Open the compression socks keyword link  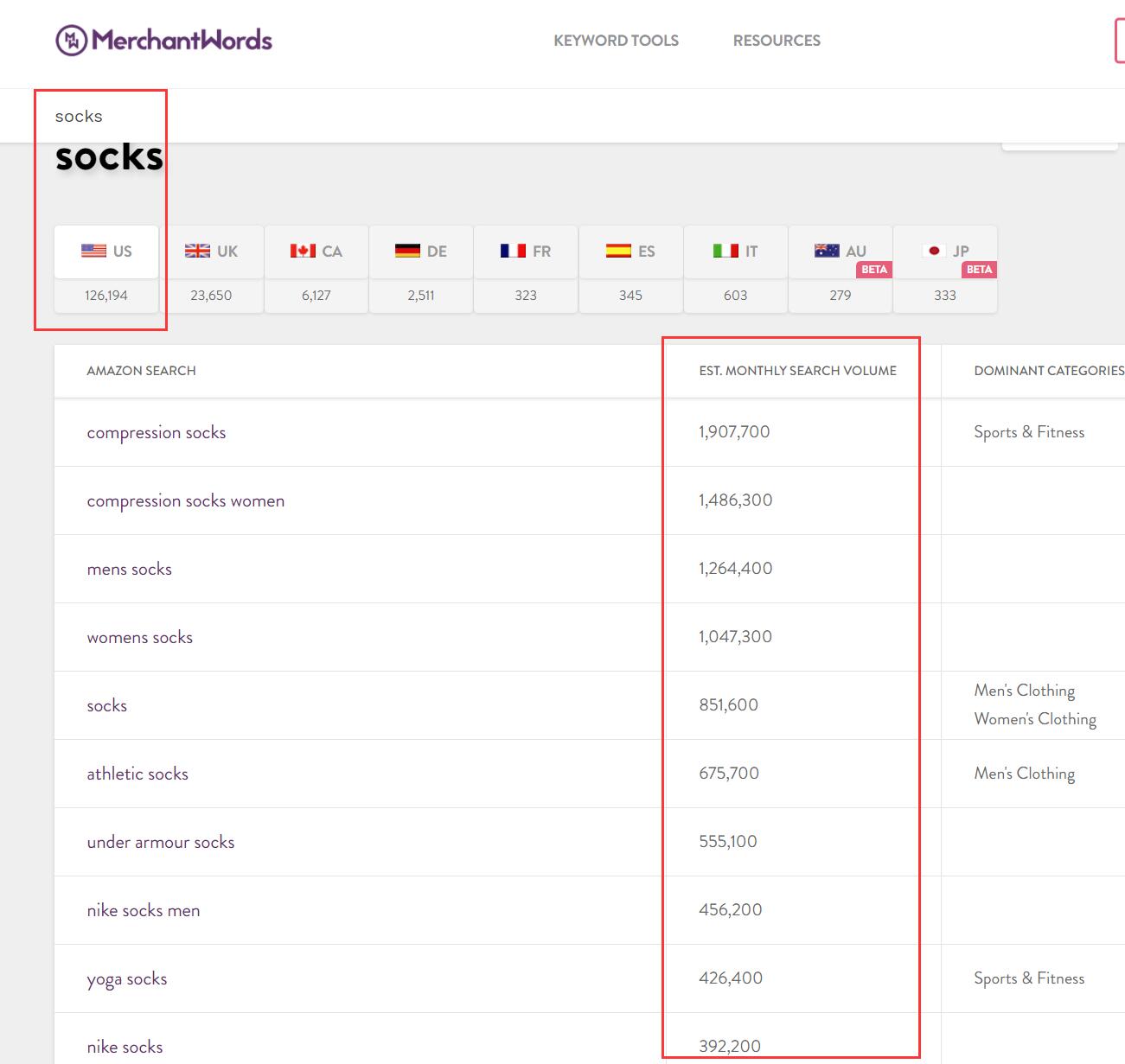click(x=157, y=432)
